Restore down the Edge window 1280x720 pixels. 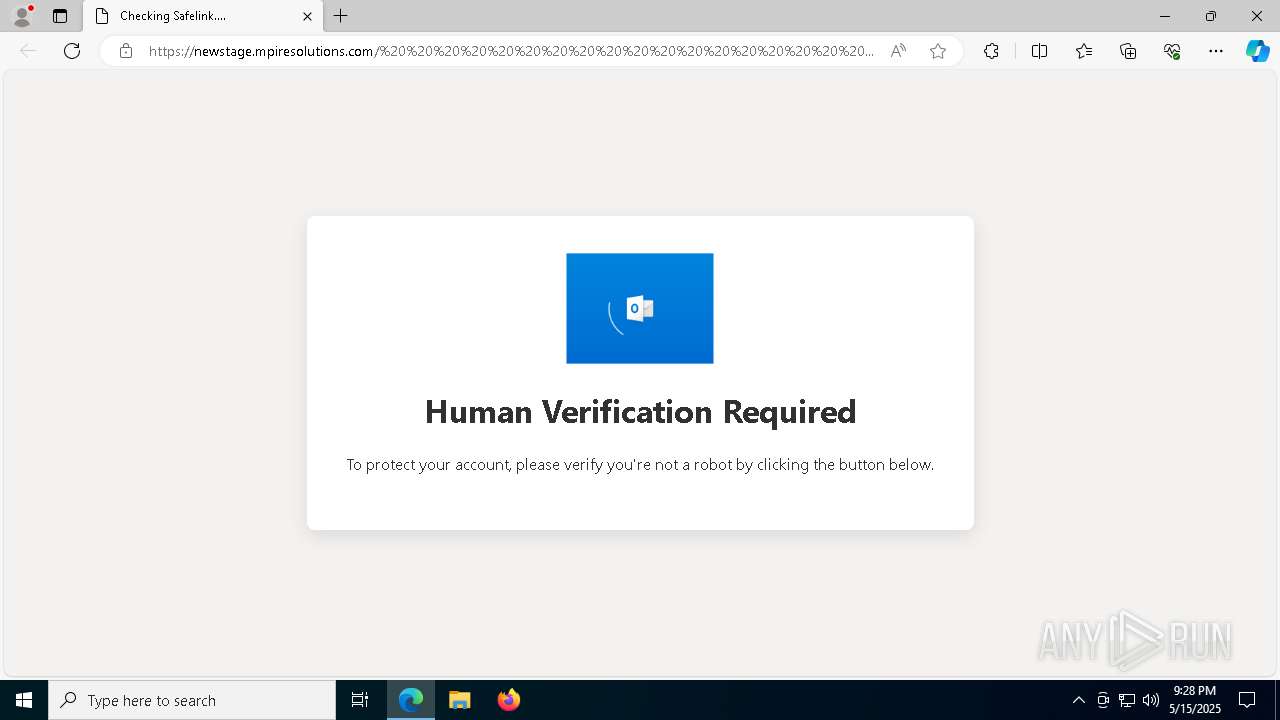tap(1211, 16)
